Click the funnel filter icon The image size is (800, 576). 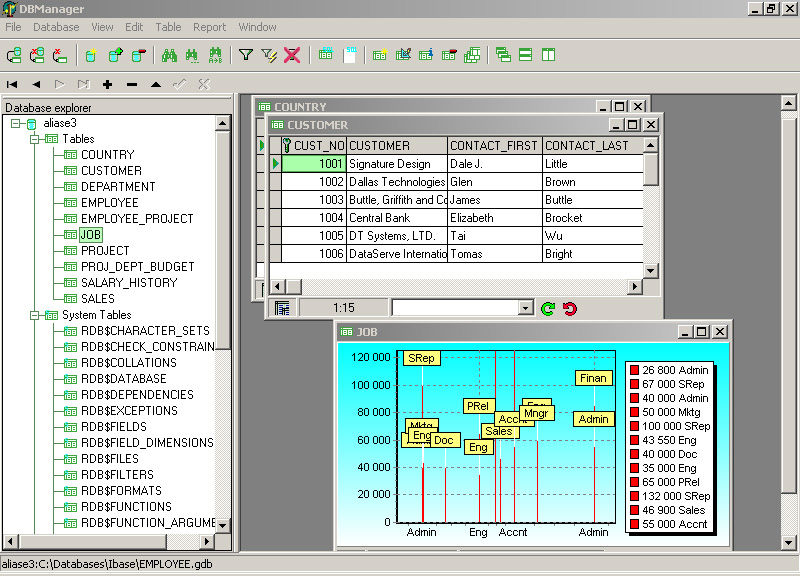coord(246,55)
